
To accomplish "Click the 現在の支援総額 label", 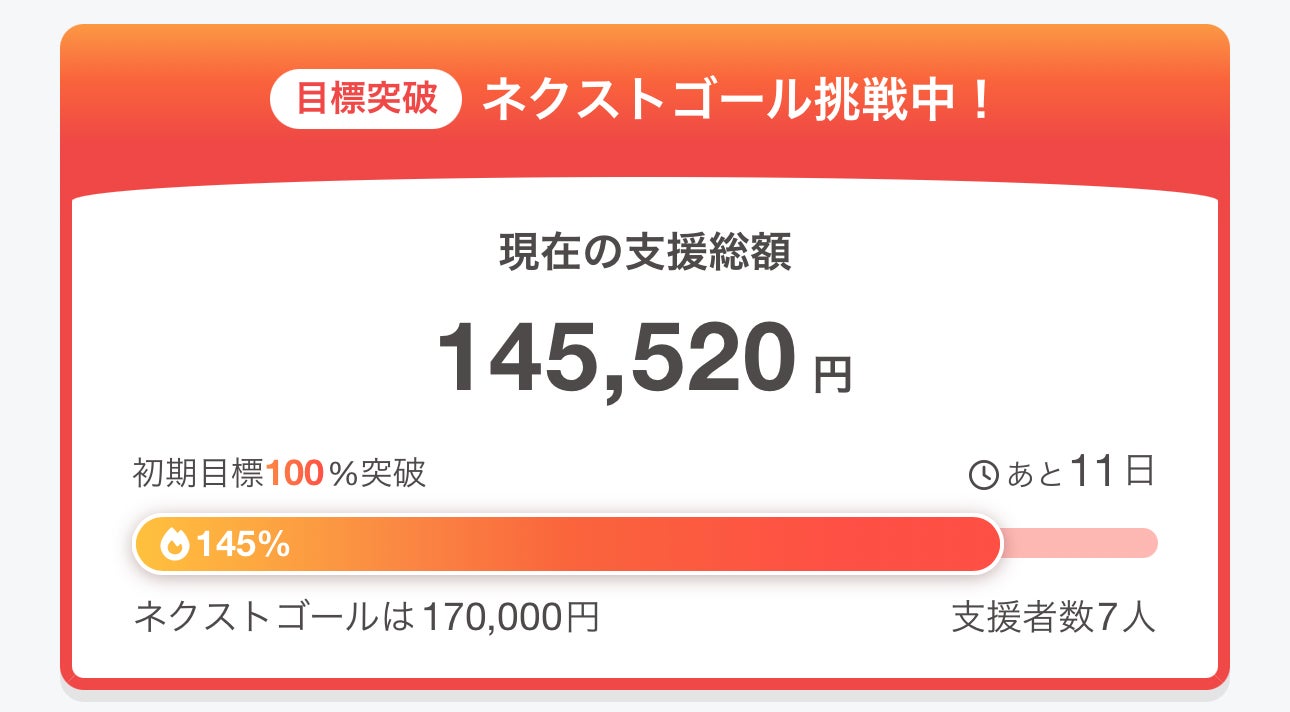I will pyautogui.click(x=645, y=255).
